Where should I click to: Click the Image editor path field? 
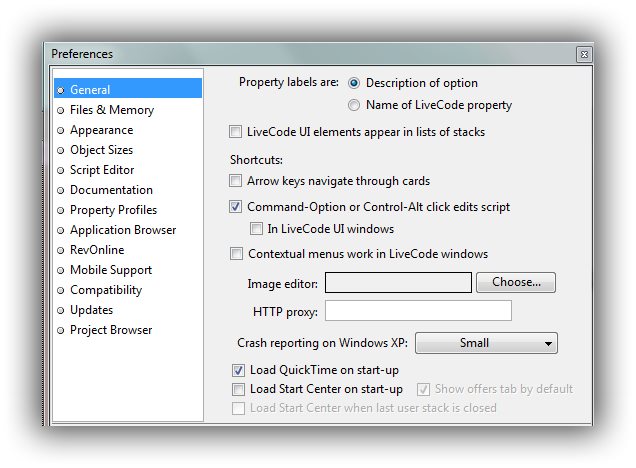(398, 283)
